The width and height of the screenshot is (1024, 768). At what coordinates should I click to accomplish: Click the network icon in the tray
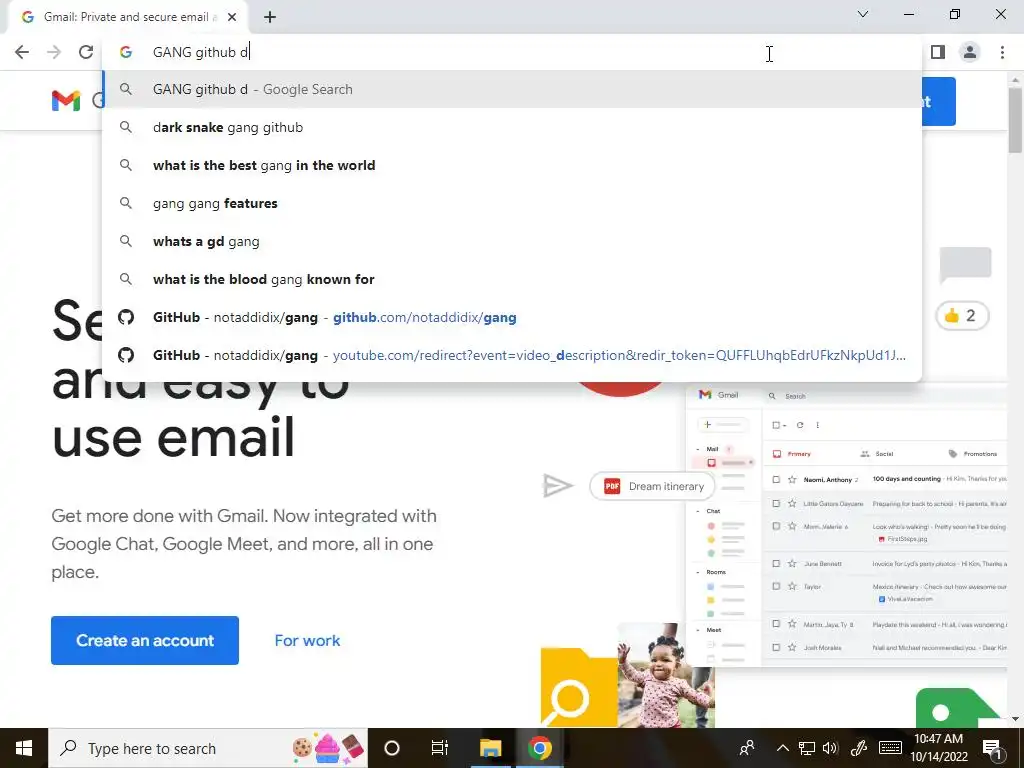(x=807, y=748)
